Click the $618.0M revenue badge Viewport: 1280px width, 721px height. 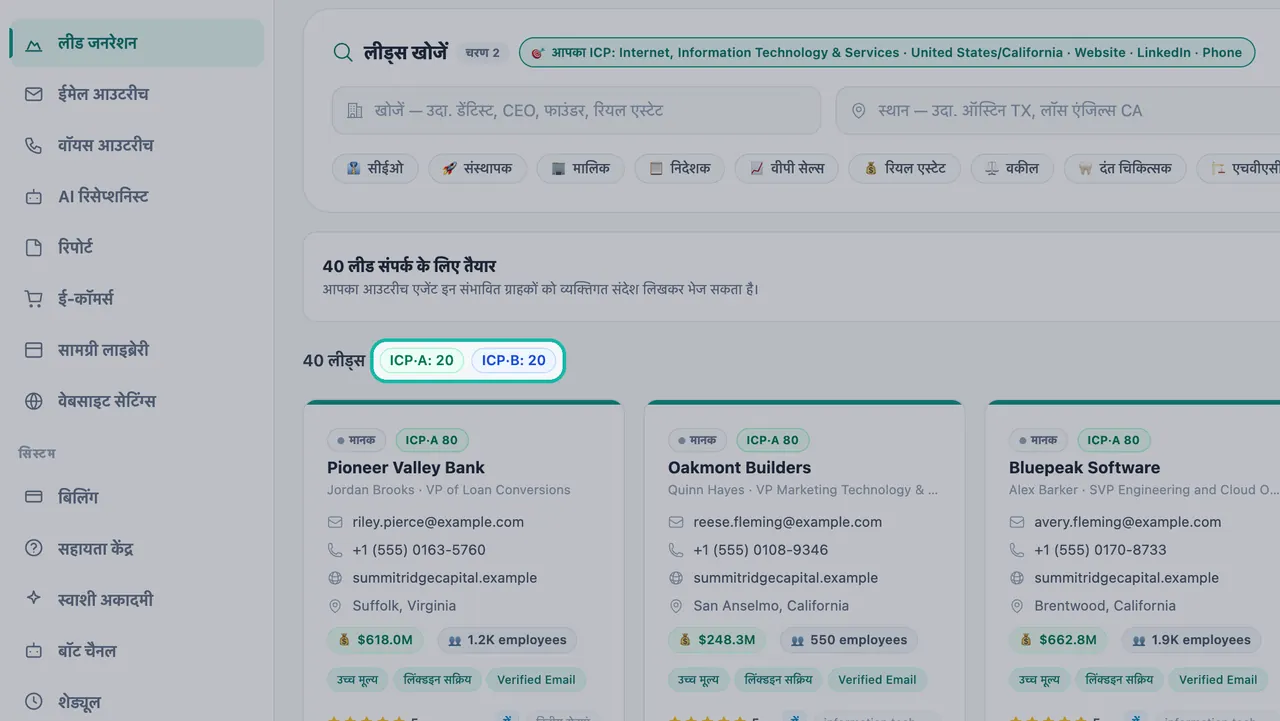click(376, 640)
